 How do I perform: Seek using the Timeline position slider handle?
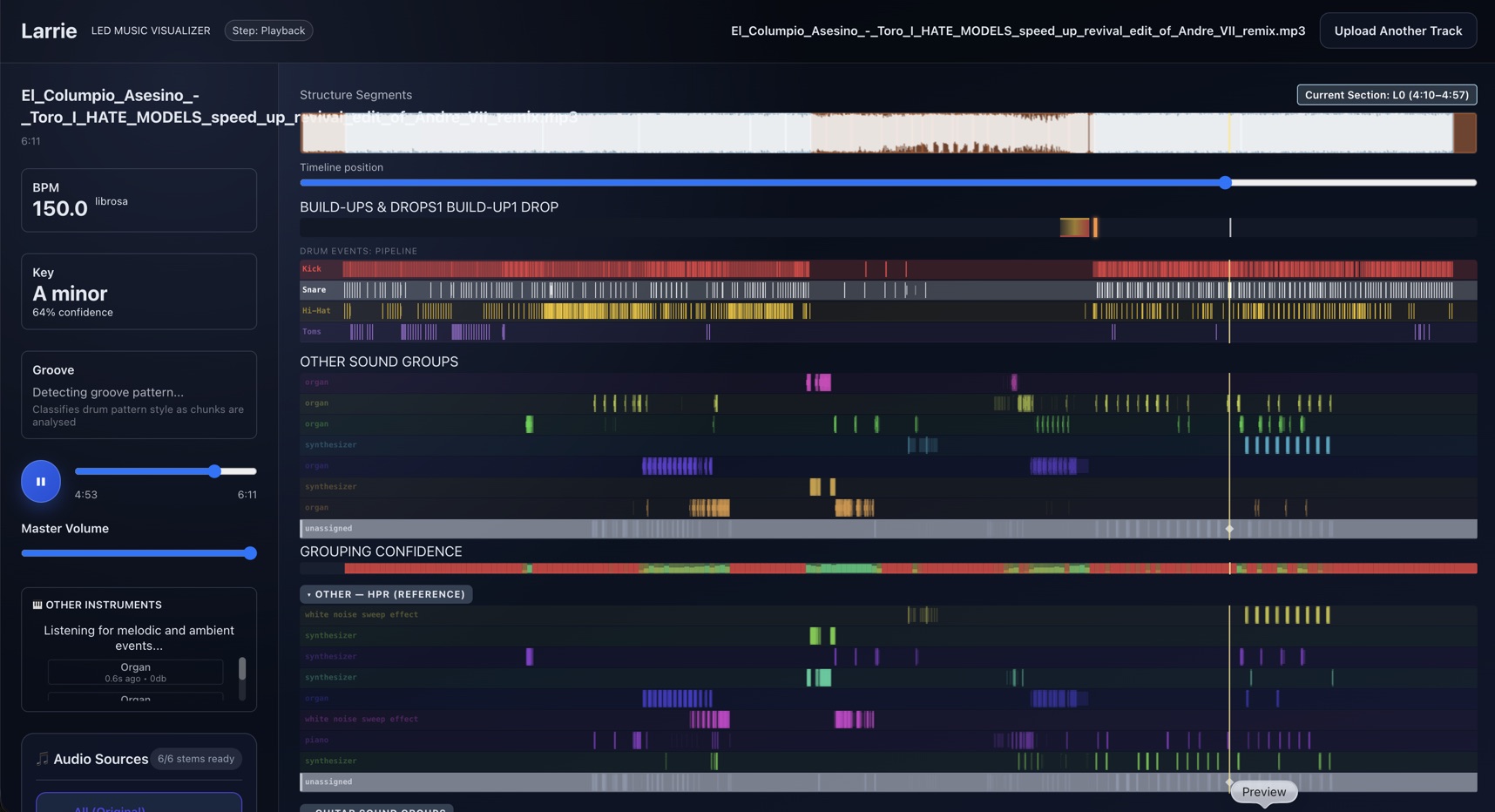[1225, 183]
